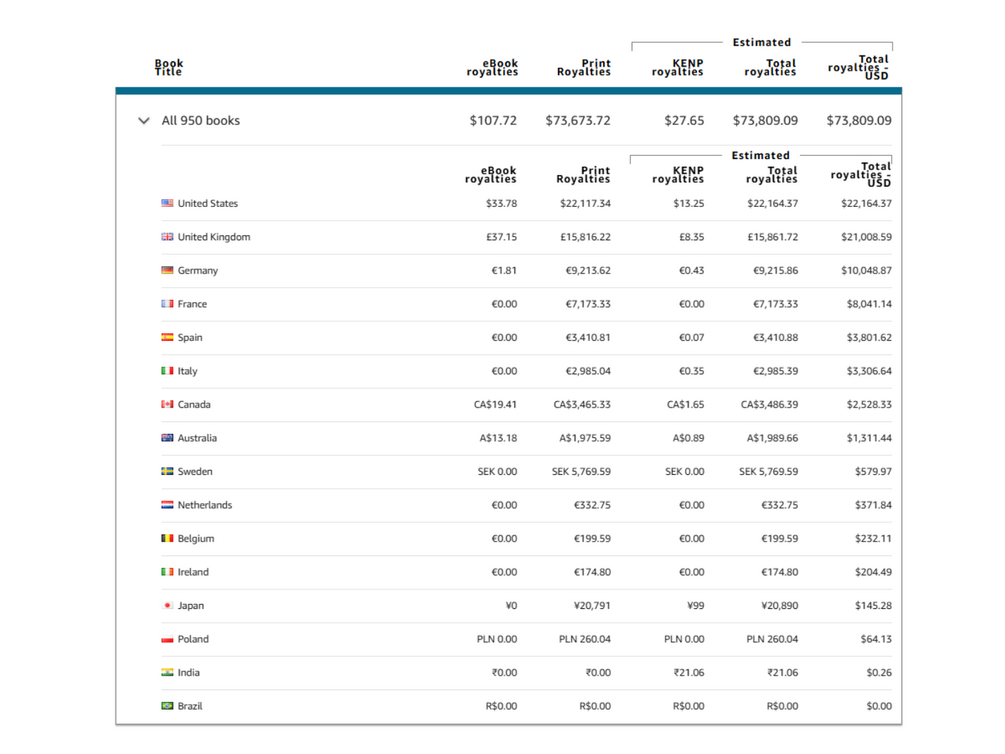
Task: Click the Japan flag icon
Action: click(167, 605)
